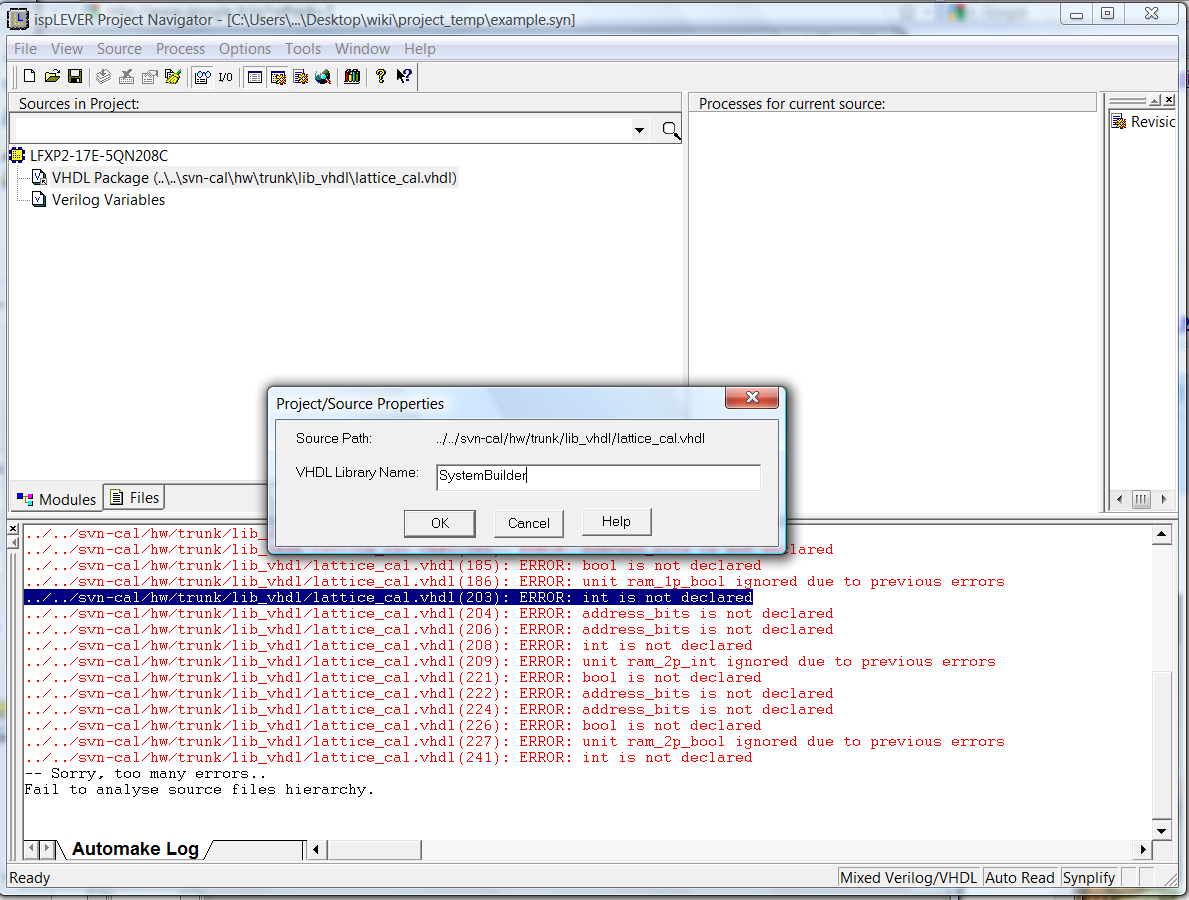
Task: Open the Tools menu
Action: [303, 49]
